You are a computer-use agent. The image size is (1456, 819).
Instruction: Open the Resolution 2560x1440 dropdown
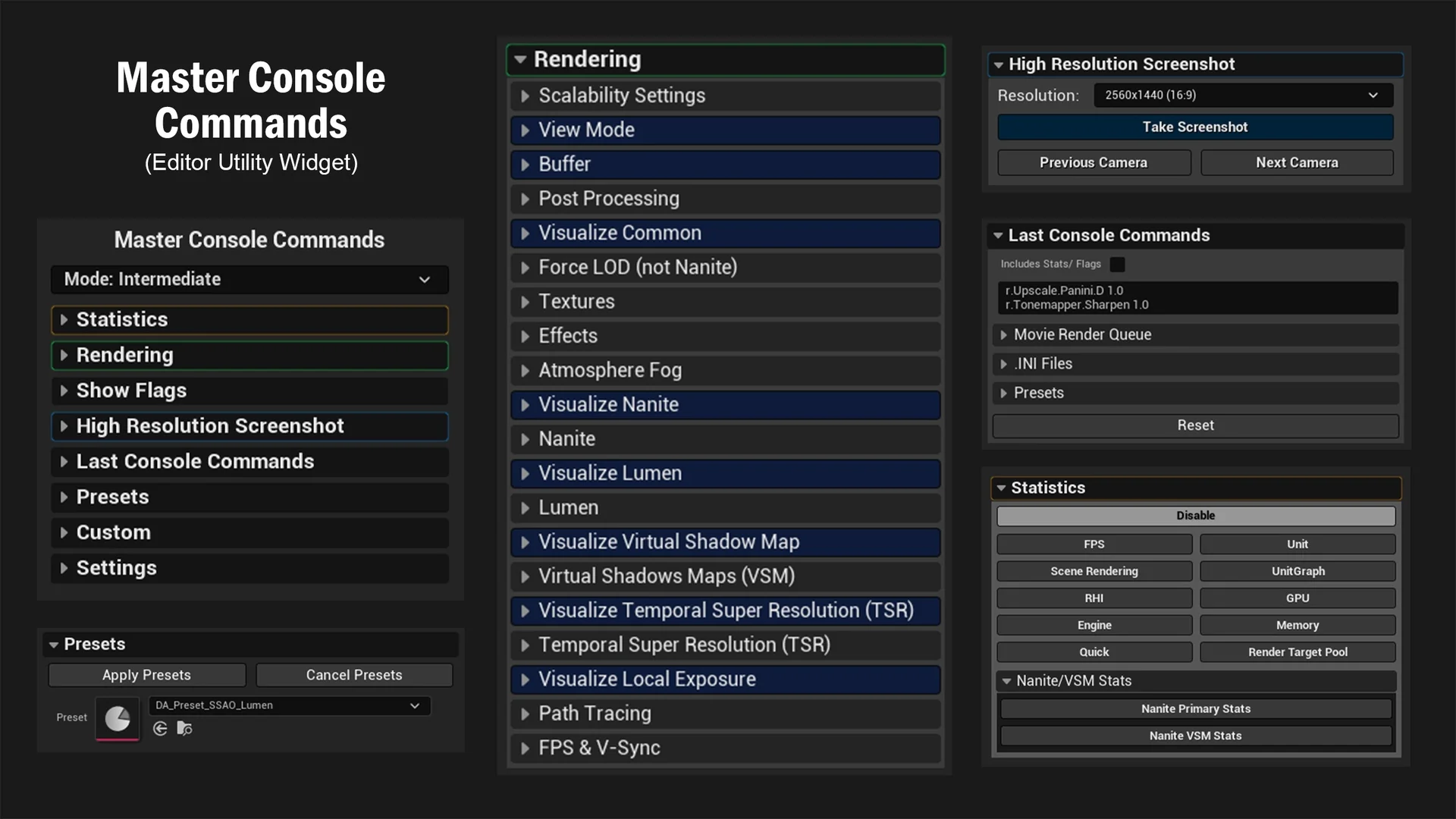point(1243,96)
